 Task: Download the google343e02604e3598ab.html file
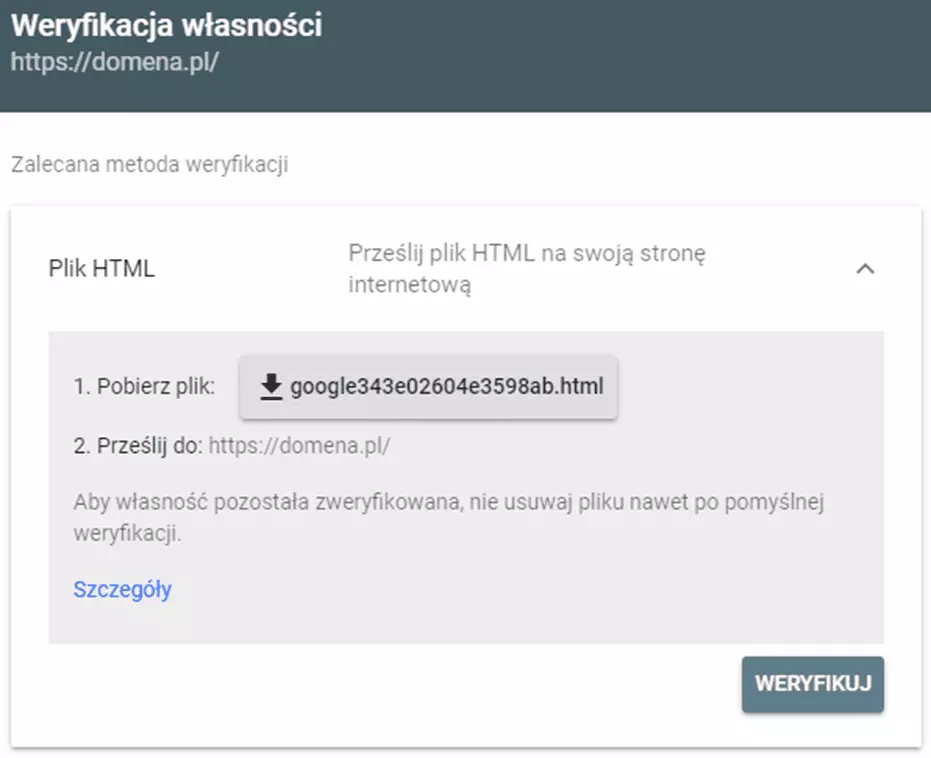[428, 387]
